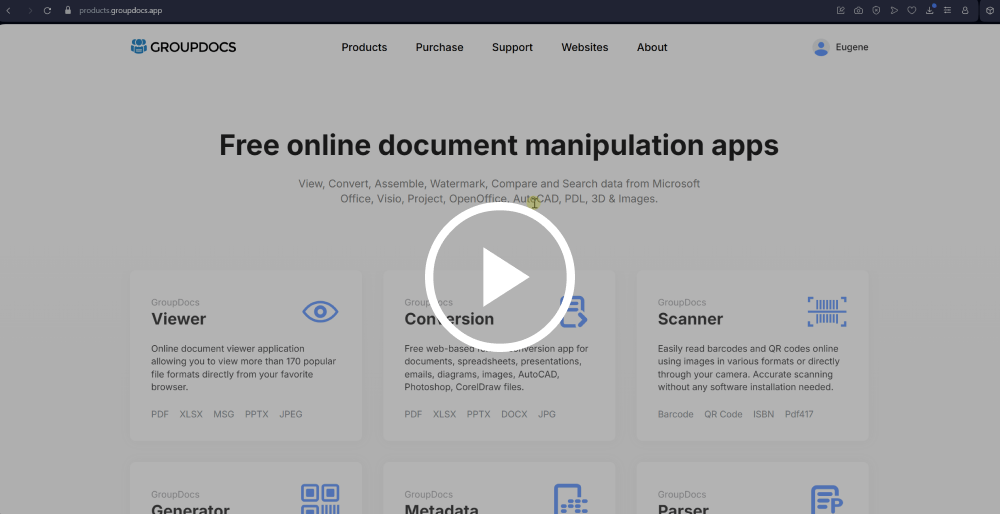Open the About menu
The width and height of the screenshot is (1000, 514).
(652, 47)
